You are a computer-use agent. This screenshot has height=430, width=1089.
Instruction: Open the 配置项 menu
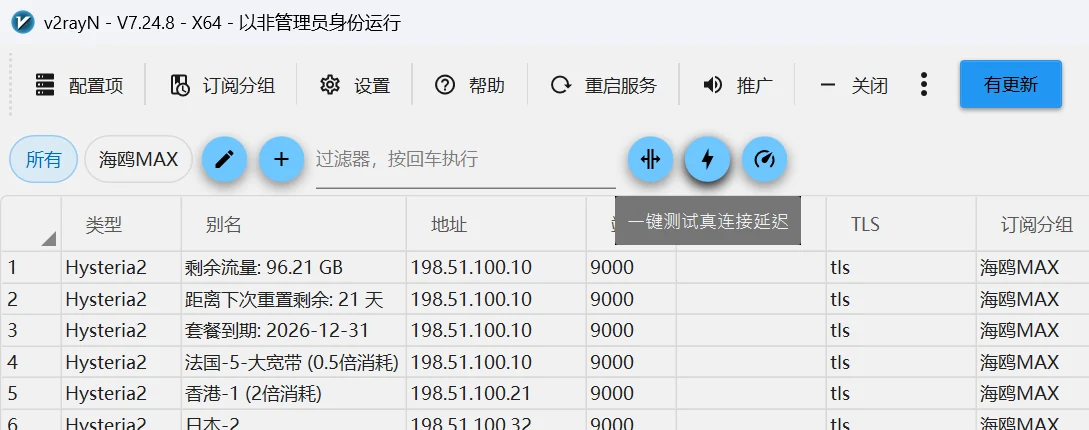[79, 85]
